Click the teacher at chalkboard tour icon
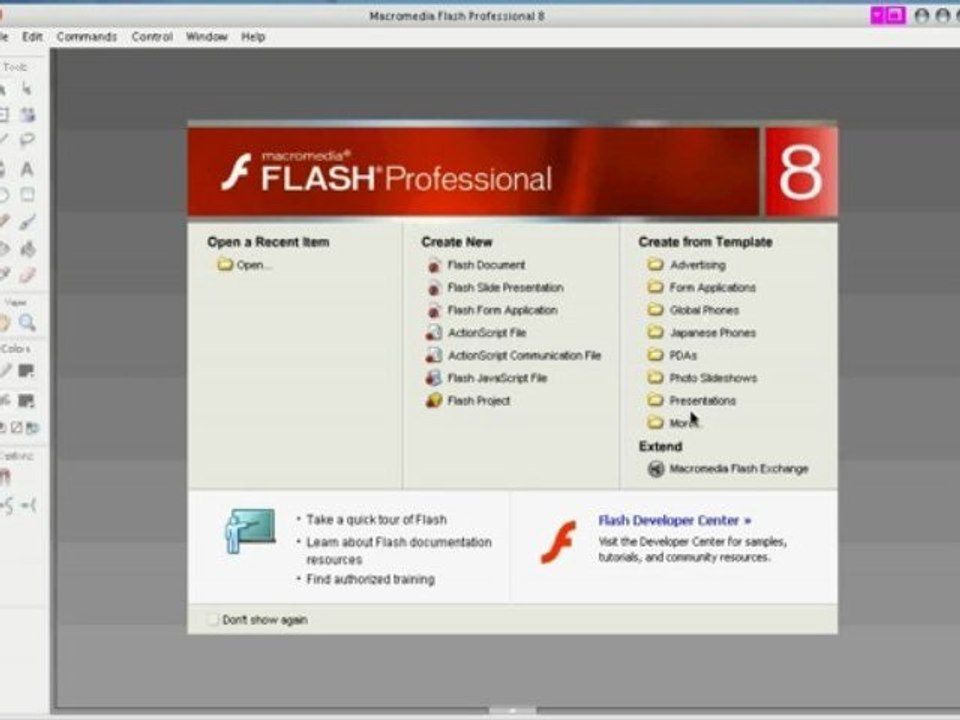 pos(250,530)
